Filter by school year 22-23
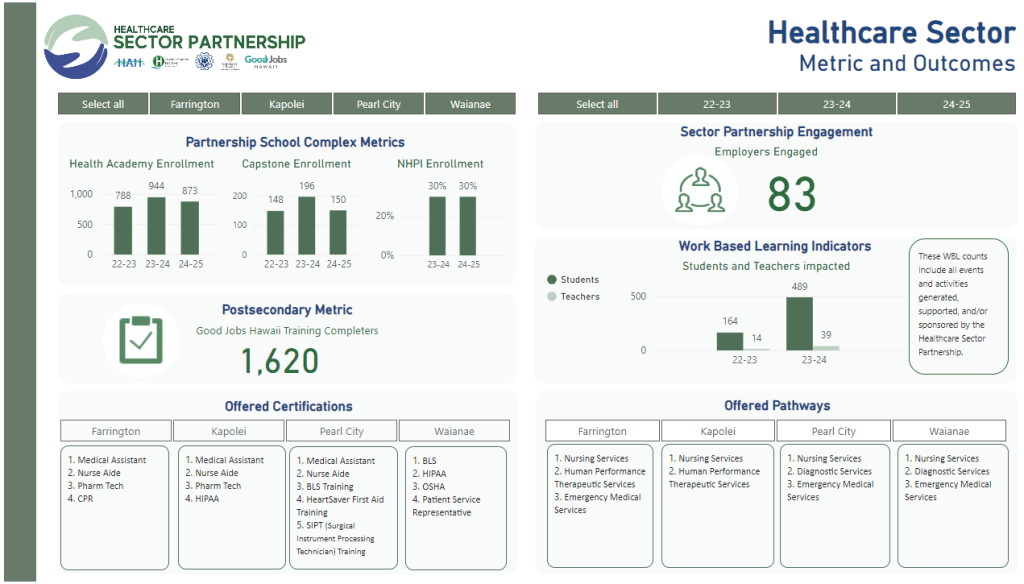This screenshot has width=1024, height=584. (717, 104)
